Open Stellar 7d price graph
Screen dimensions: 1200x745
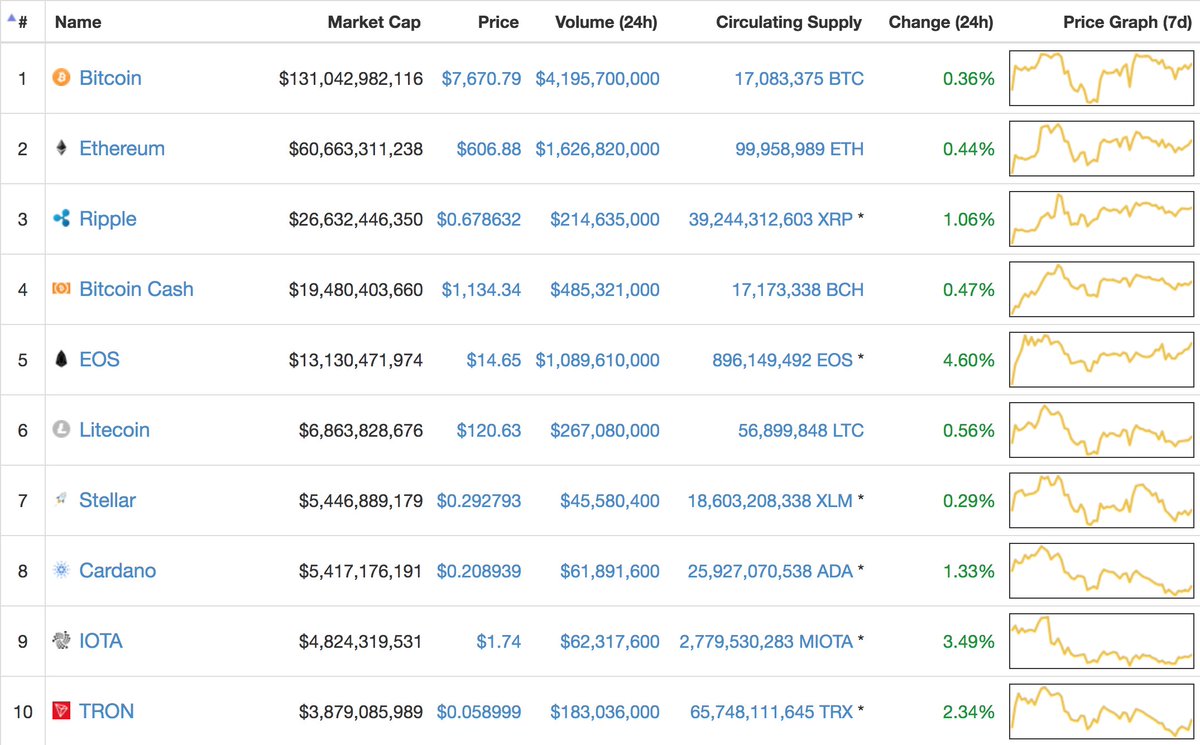click(x=1103, y=500)
